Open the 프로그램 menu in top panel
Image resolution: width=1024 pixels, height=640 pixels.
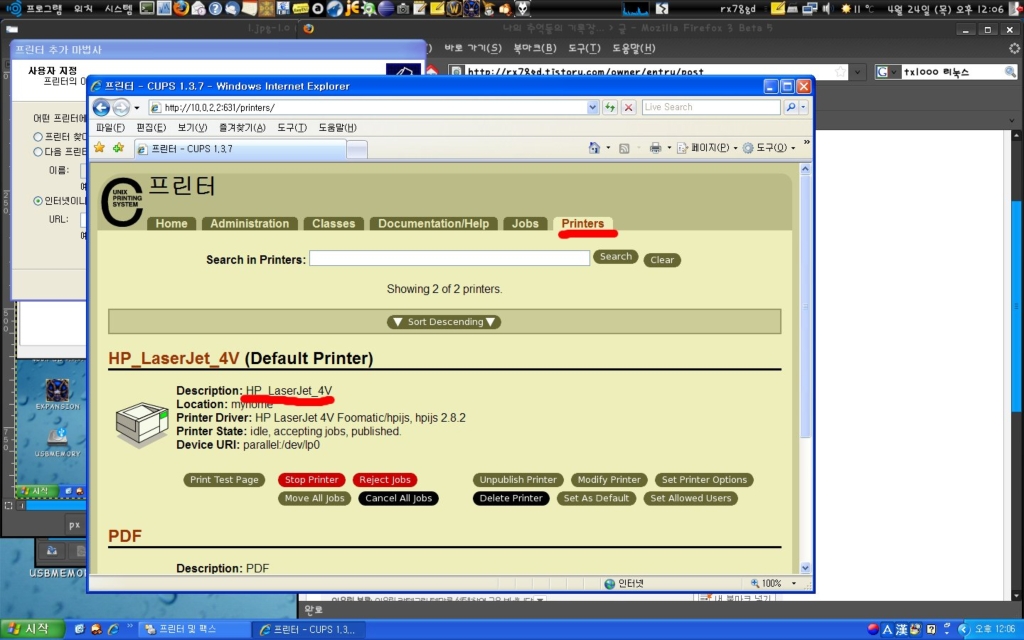click(43, 9)
